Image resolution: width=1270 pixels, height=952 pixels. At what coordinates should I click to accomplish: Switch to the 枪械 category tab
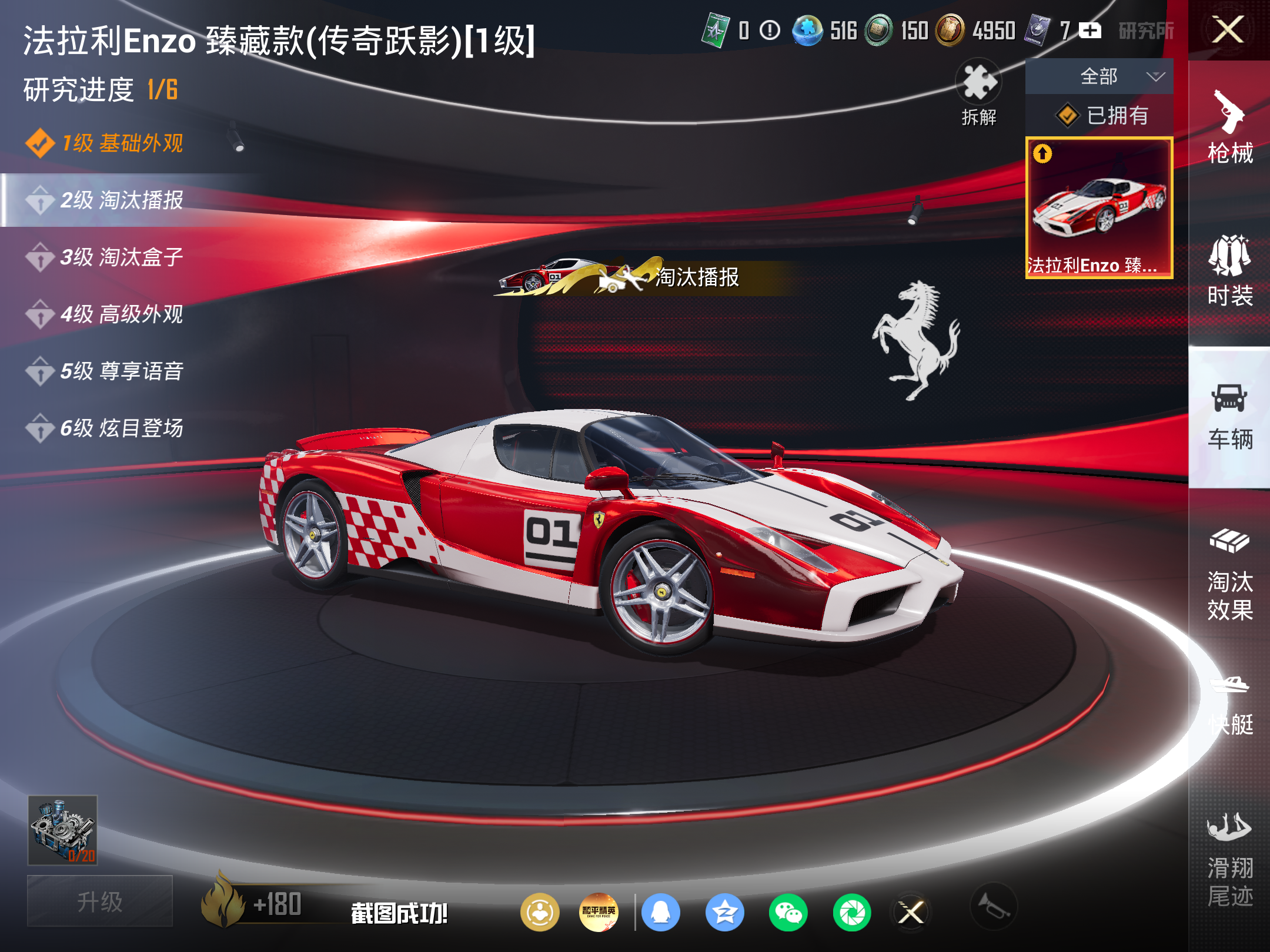click(1229, 126)
